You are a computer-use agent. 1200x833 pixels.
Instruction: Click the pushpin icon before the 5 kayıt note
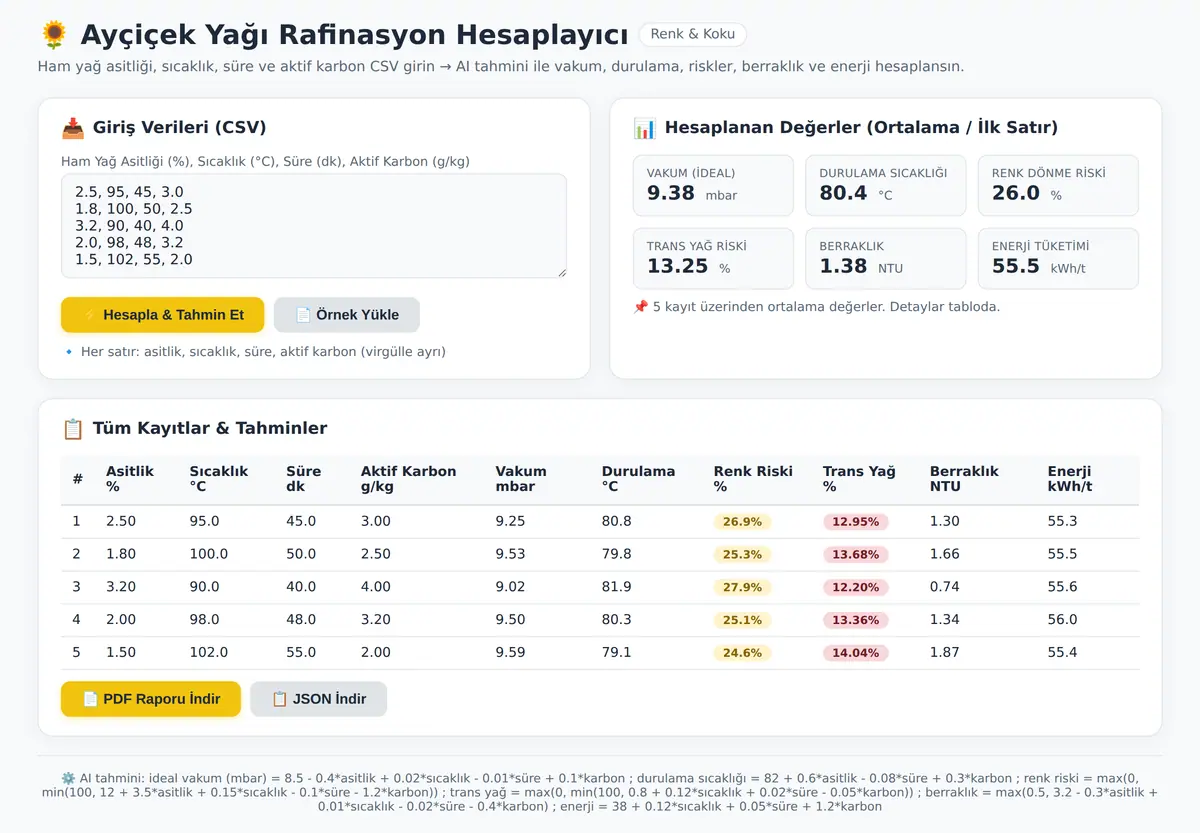point(640,307)
